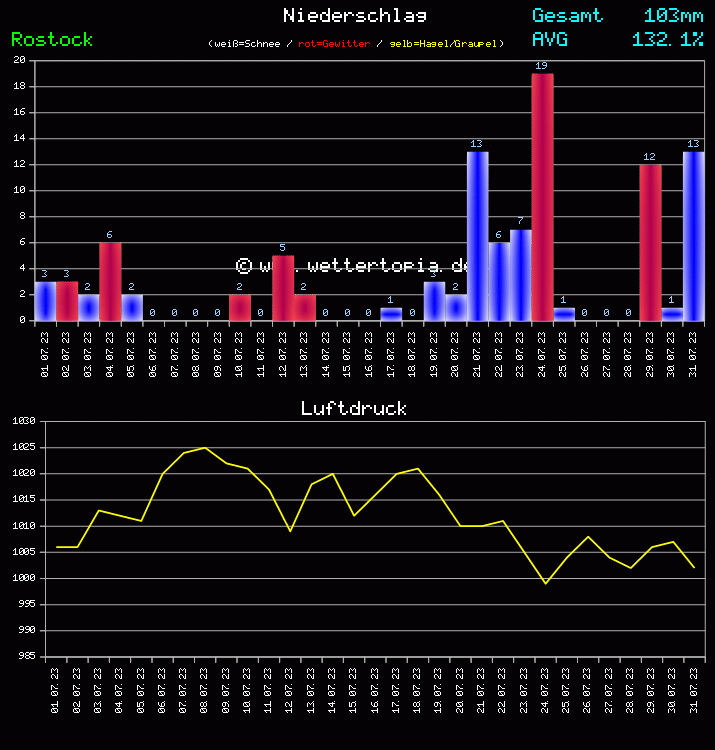This screenshot has width=715, height=750.
Task: Click the red 19 mm bar for 24.07.23
Action: pyautogui.click(x=542, y=197)
